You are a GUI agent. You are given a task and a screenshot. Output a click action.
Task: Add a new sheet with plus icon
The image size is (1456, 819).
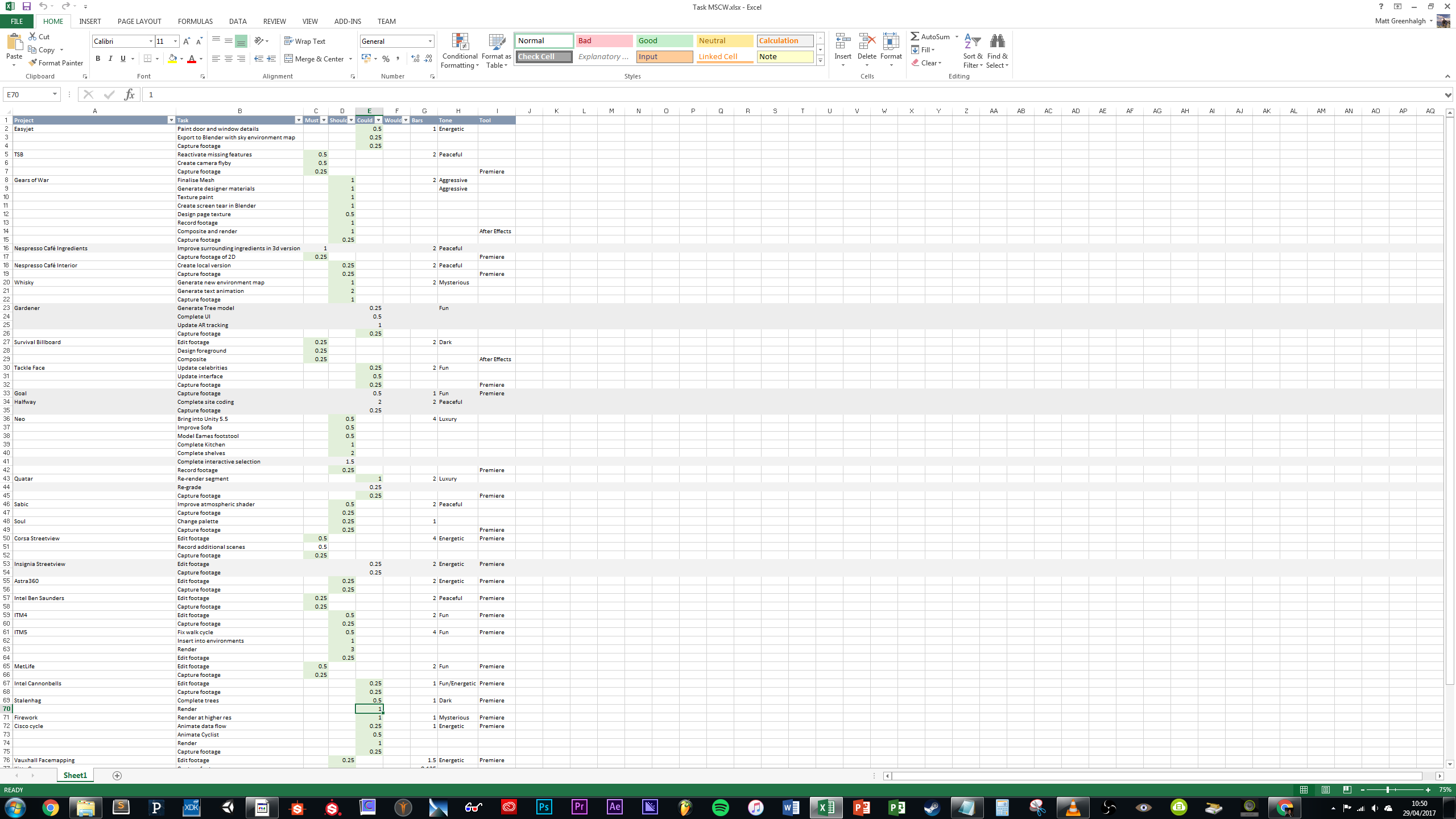pos(117,775)
